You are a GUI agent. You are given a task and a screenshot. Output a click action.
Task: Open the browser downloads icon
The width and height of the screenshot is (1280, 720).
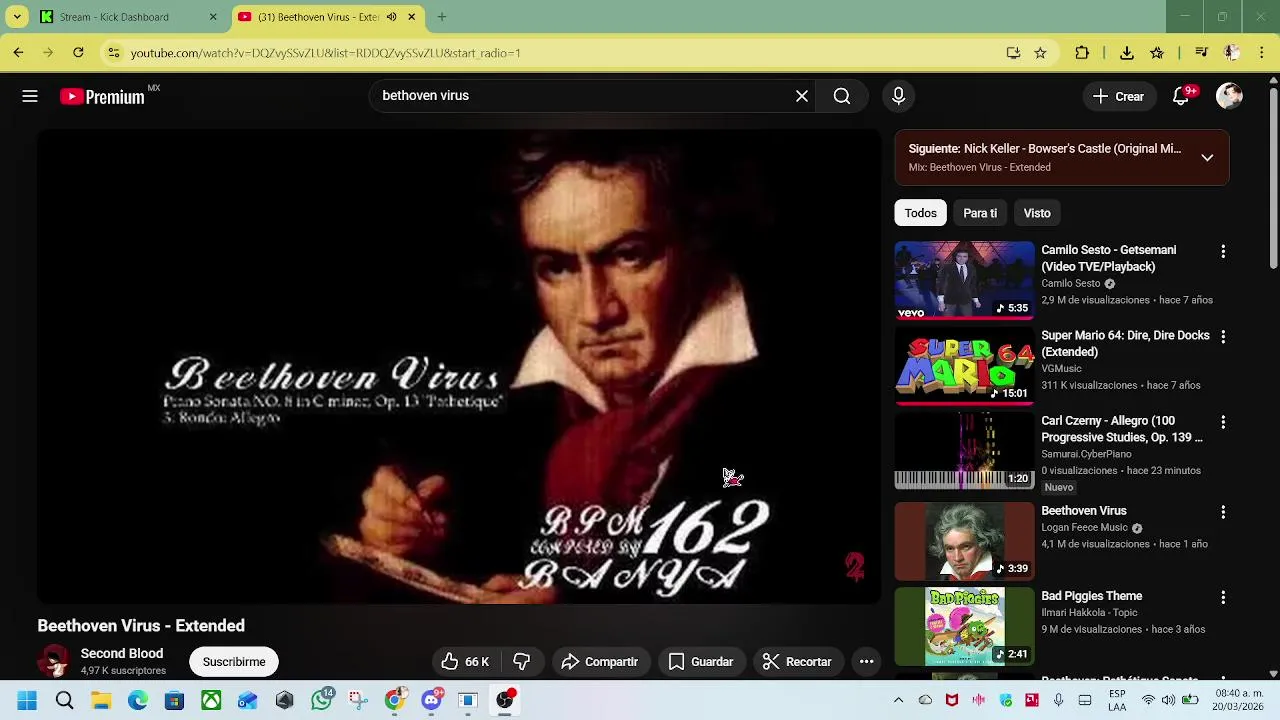tap(1127, 53)
